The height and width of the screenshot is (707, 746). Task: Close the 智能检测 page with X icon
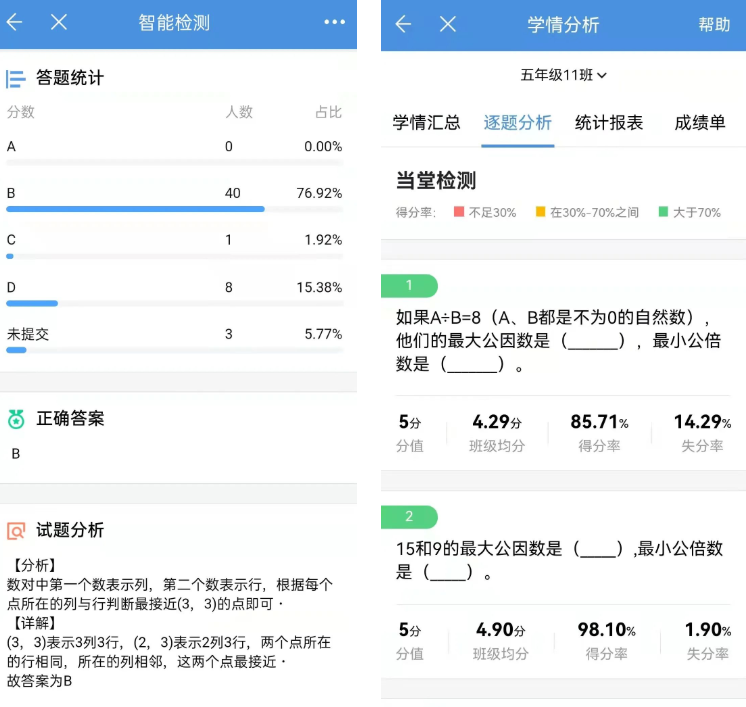(x=59, y=22)
